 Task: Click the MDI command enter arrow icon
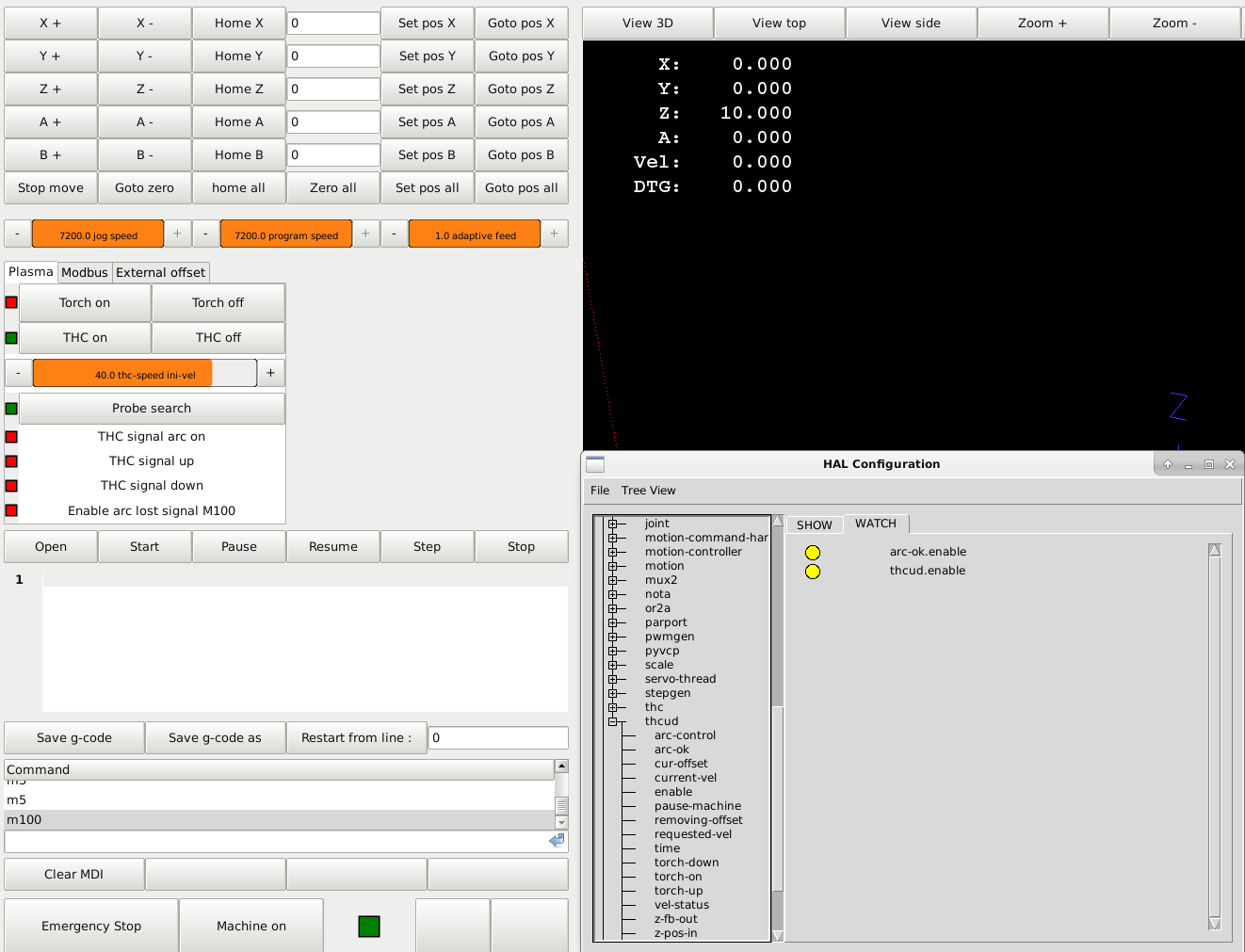[558, 840]
